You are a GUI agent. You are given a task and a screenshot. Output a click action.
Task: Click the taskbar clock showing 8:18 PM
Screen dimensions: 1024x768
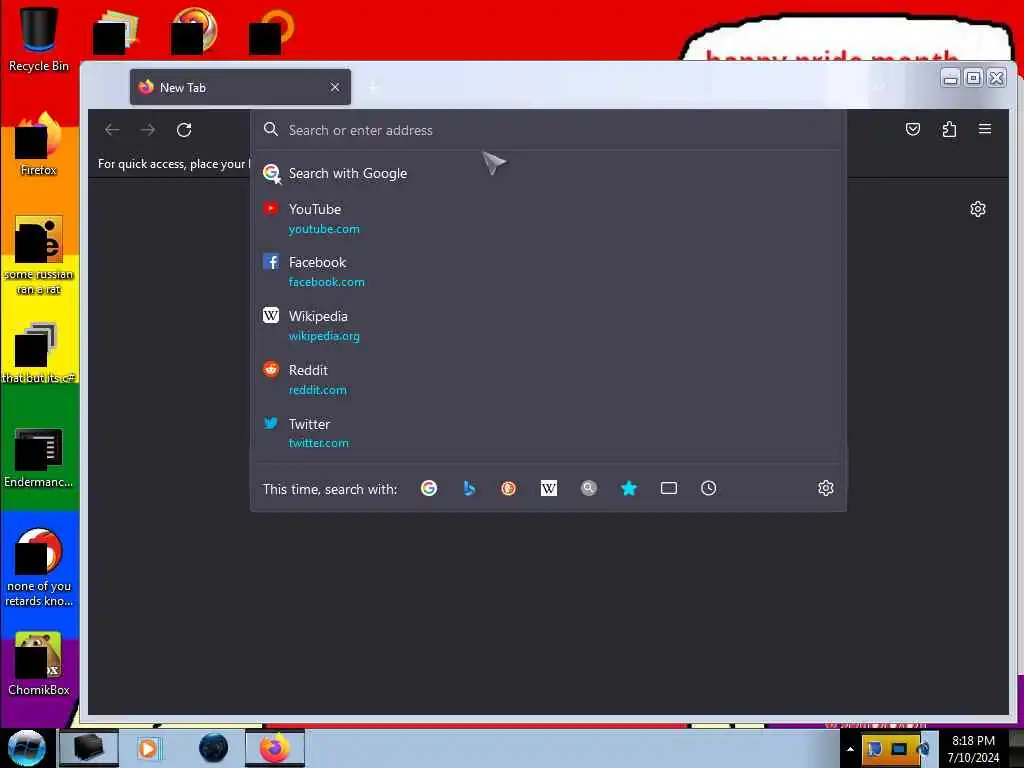coord(973,749)
